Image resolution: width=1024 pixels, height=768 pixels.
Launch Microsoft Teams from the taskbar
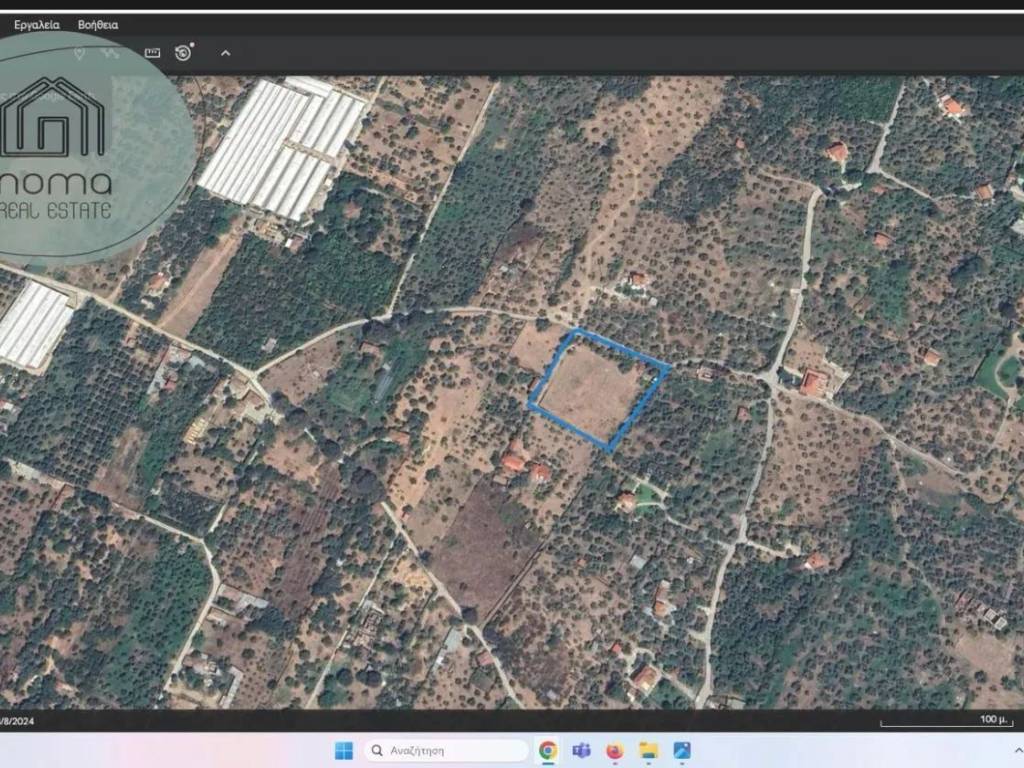[581, 750]
